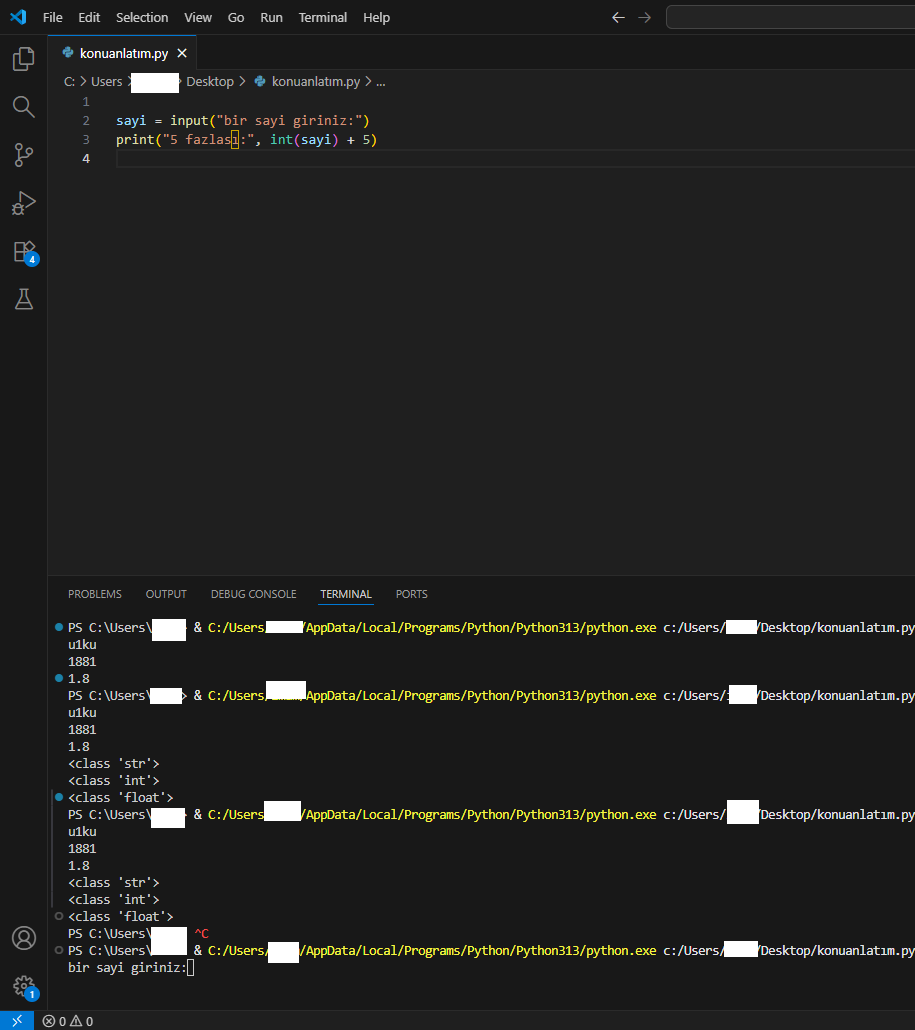
Task: Open the Search view in activity bar
Action: [24, 106]
